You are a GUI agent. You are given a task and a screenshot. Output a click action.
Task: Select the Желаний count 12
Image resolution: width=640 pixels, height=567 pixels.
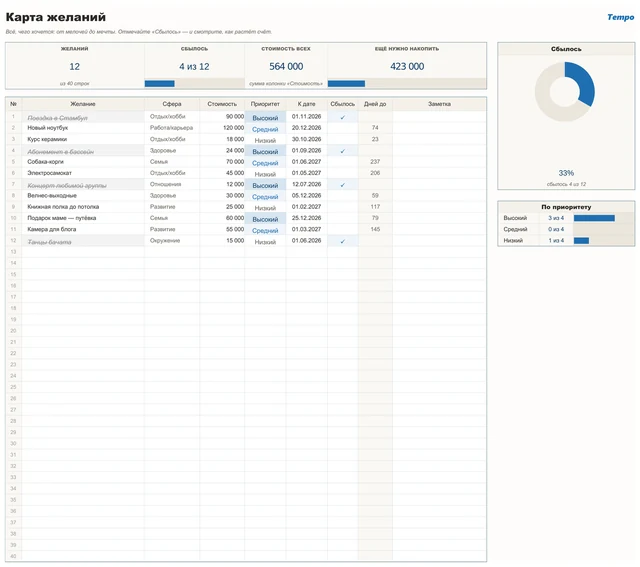74,67
